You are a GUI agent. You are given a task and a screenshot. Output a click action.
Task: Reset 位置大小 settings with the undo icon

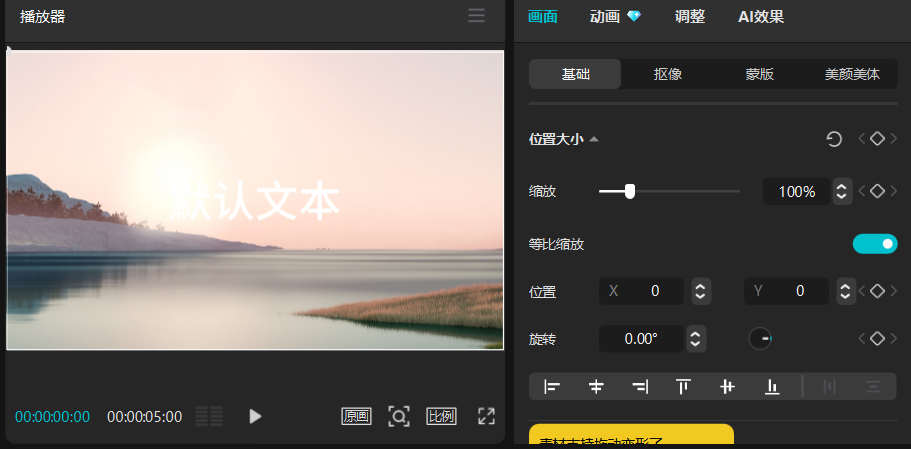click(834, 139)
